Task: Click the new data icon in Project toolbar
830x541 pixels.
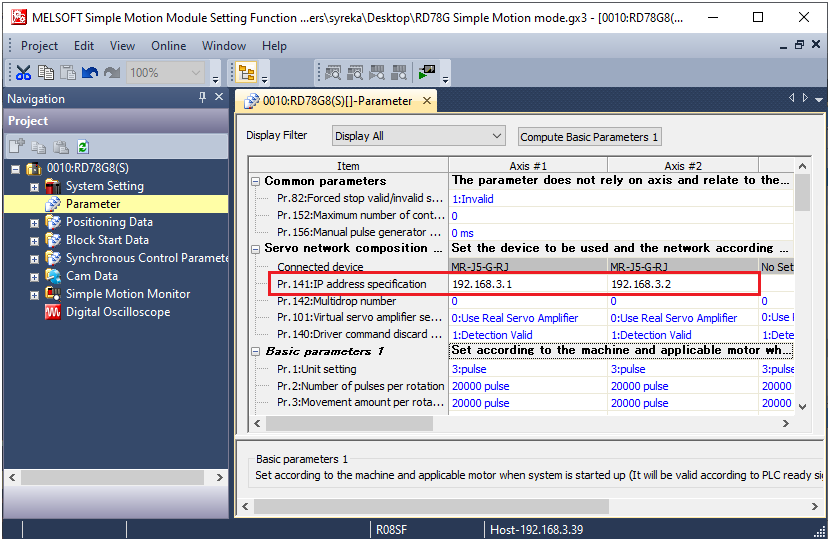Action: [x=17, y=146]
